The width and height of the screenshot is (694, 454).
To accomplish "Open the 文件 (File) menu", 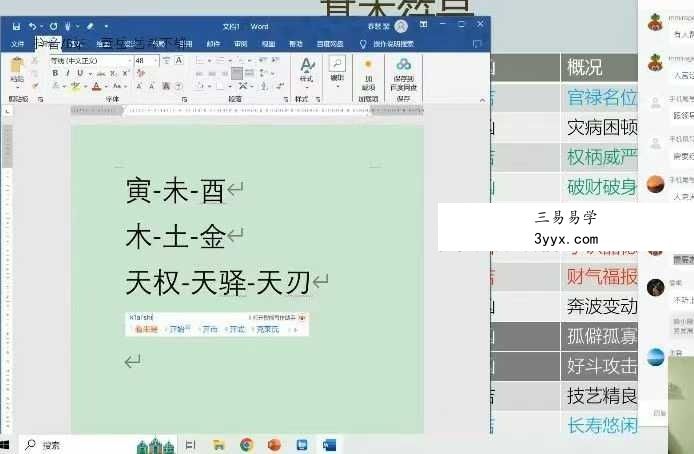I will [x=17, y=44].
